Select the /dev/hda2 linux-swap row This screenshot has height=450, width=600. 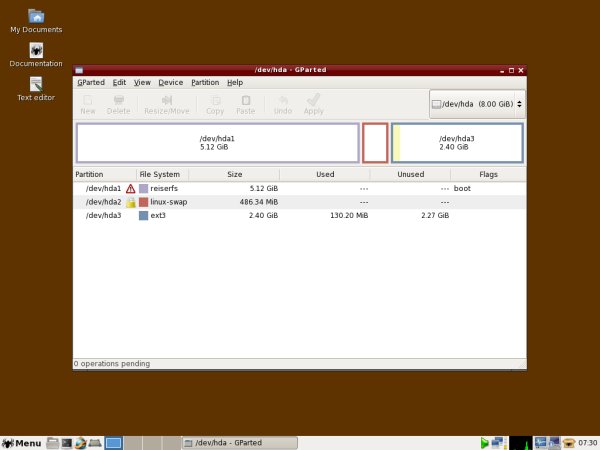[x=300, y=201]
